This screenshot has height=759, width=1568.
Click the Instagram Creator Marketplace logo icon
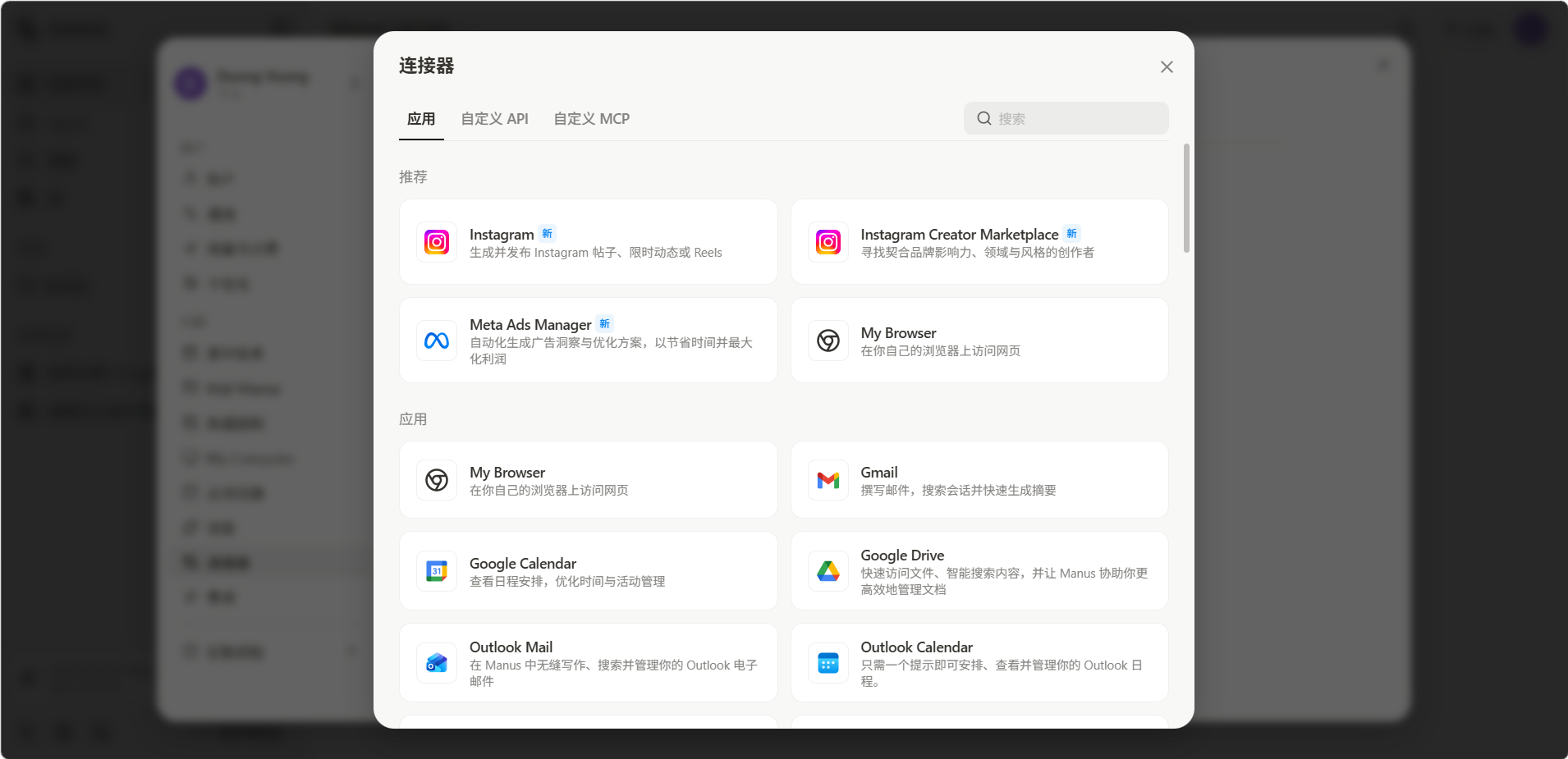pos(828,242)
